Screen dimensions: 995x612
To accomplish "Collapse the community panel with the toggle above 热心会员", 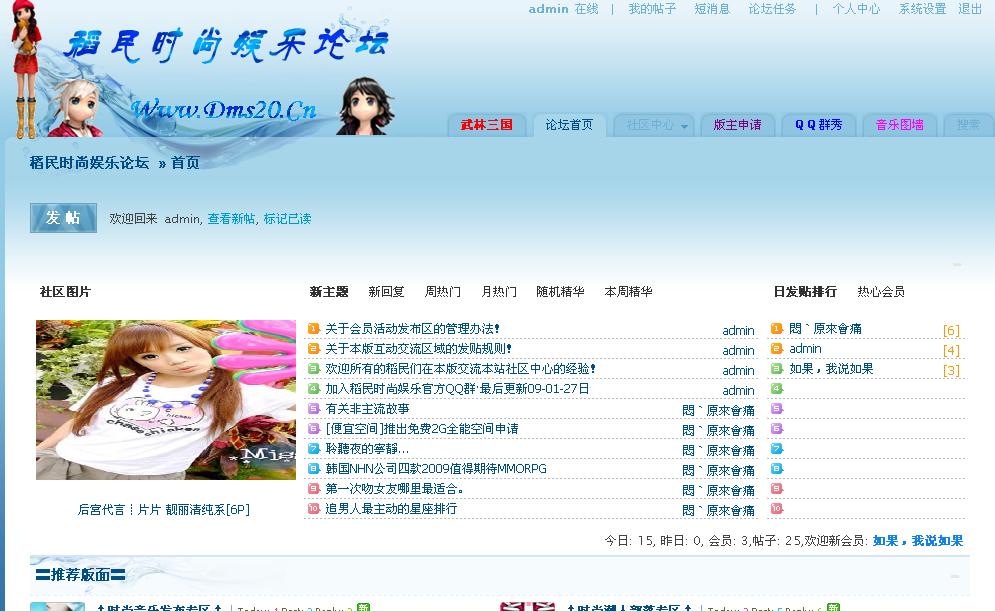I will [x=956, y=264].
